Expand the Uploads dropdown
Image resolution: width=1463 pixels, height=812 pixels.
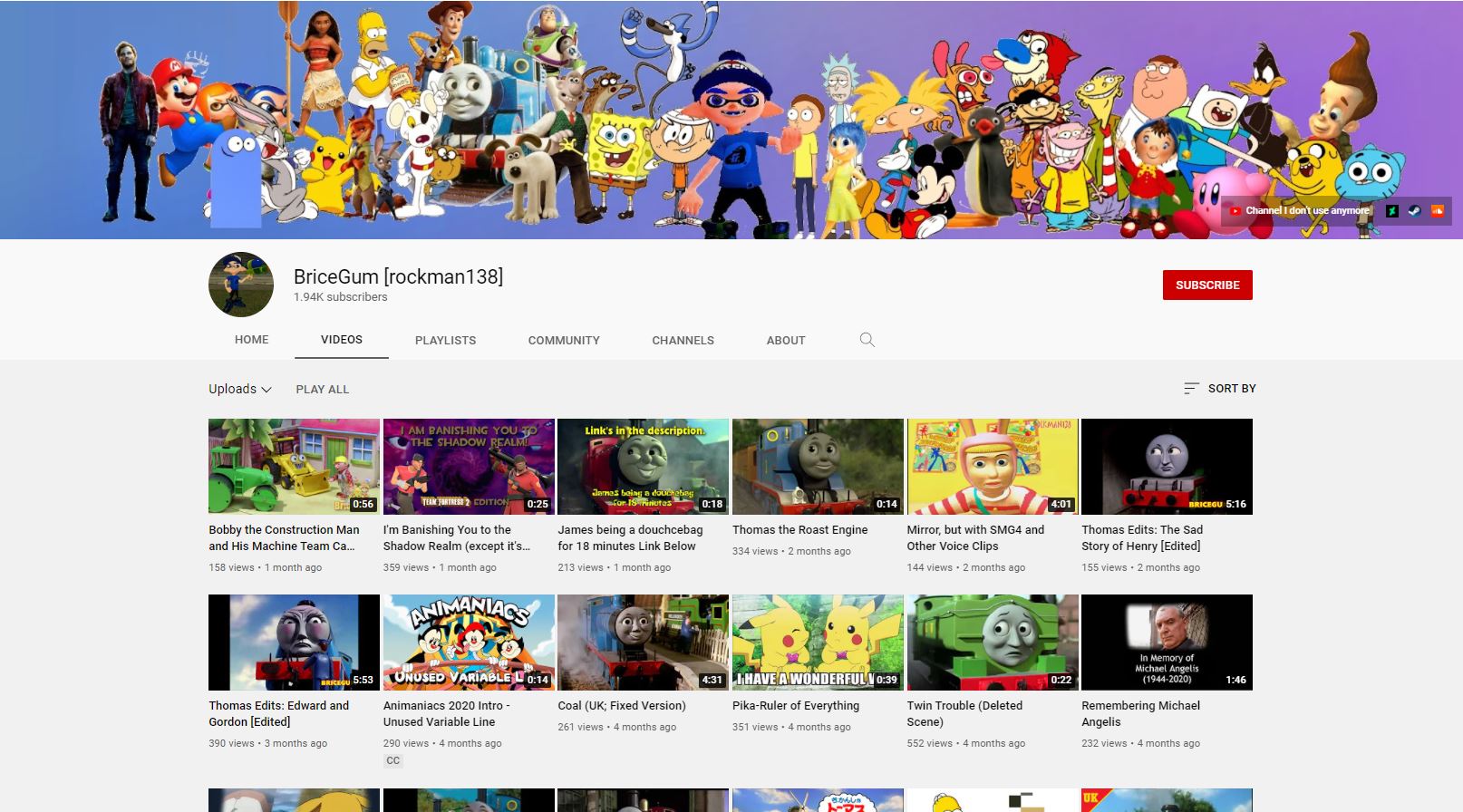click(240, 389)
